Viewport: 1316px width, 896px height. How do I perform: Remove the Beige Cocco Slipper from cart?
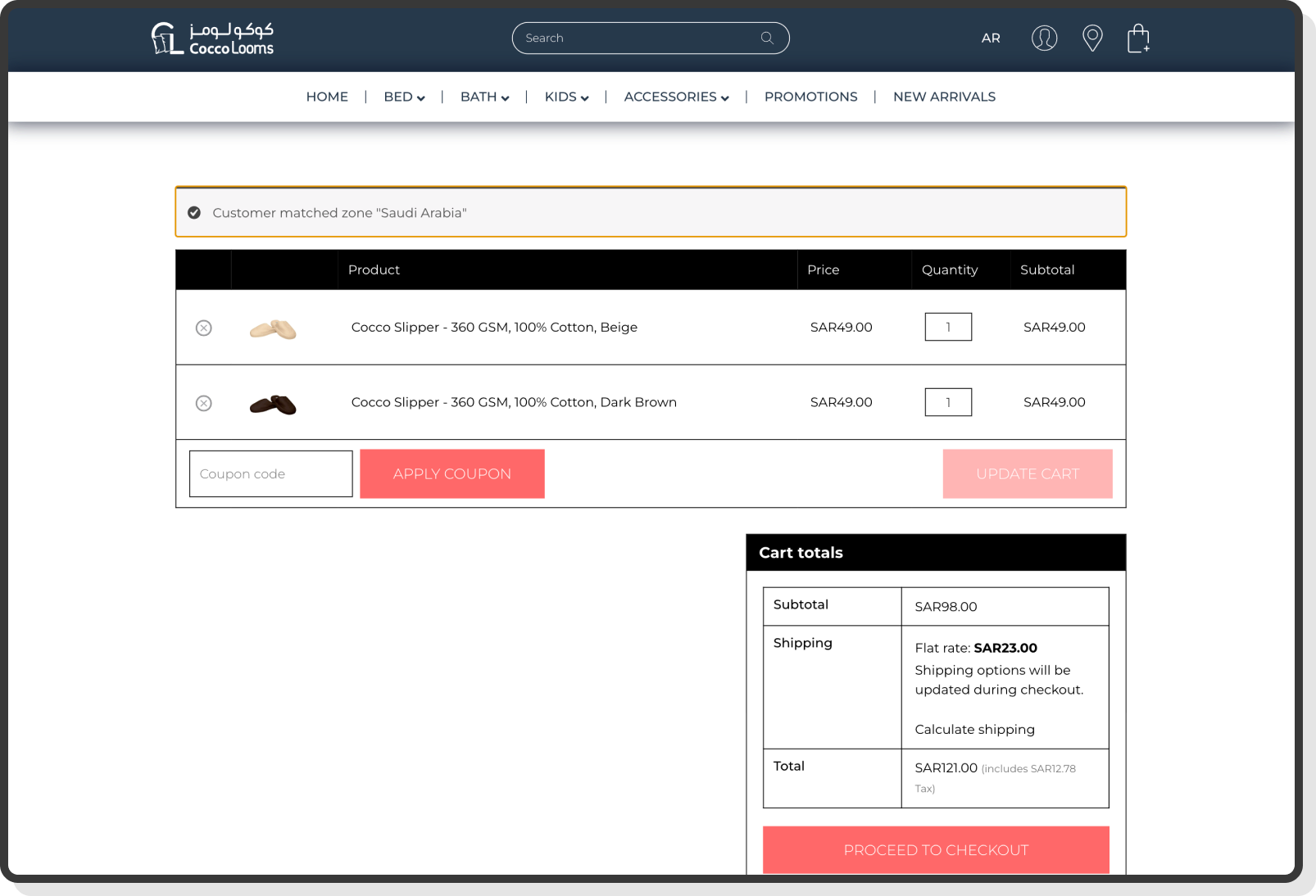click(x=203, y=327)
